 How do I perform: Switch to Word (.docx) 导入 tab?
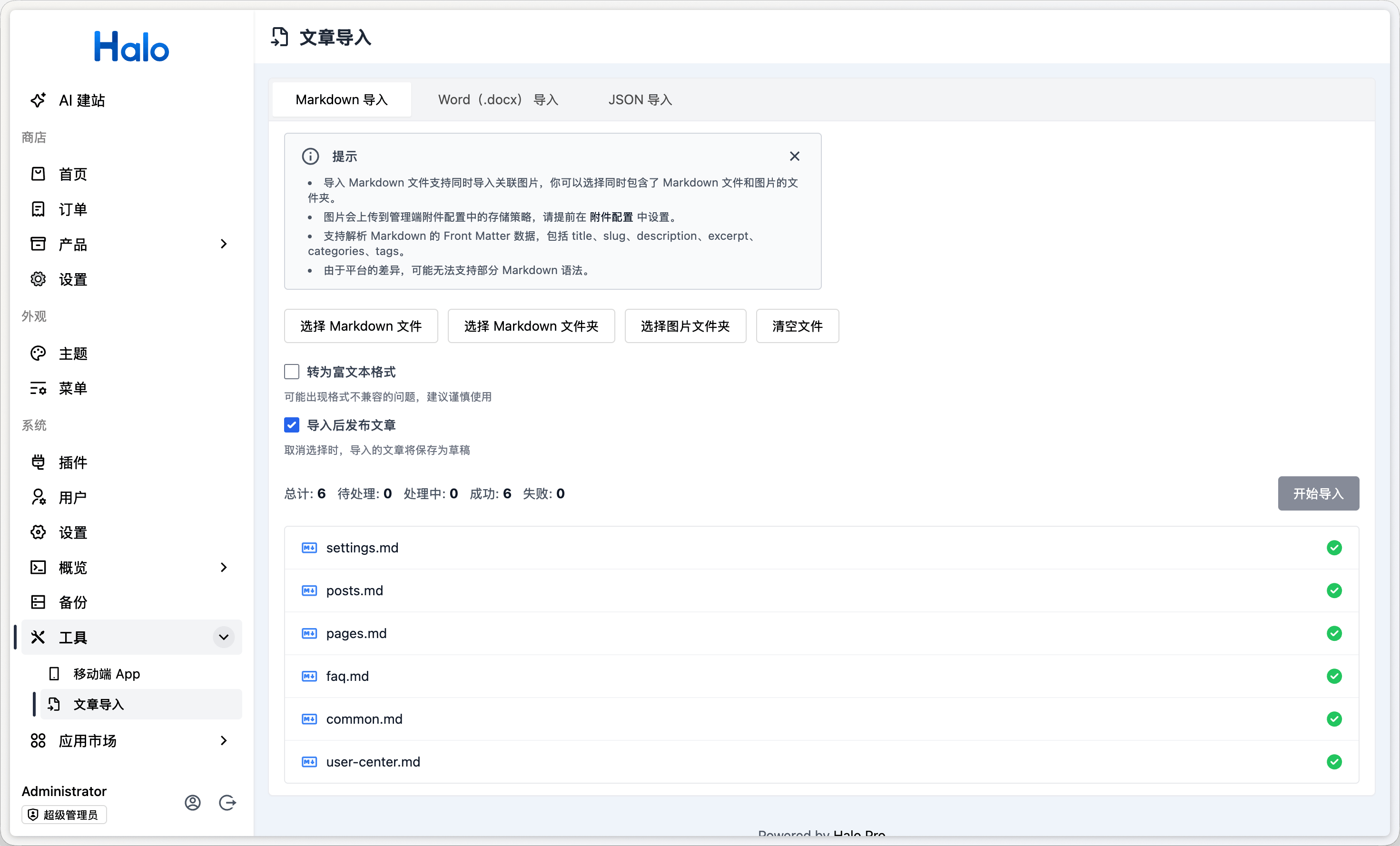click(x=498, y=100)
